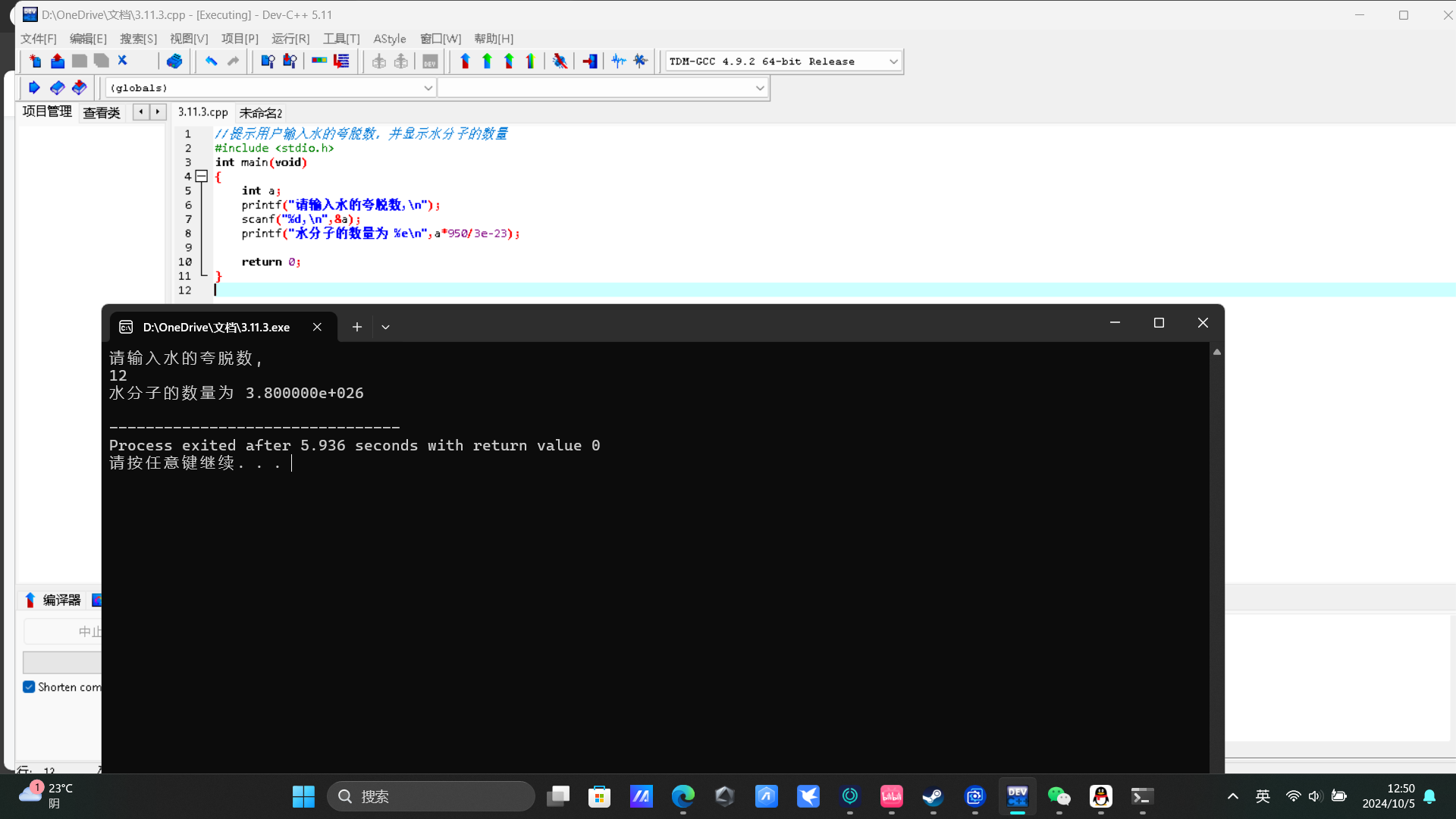Click the Profile analysis icon

(x=619, y=61)
